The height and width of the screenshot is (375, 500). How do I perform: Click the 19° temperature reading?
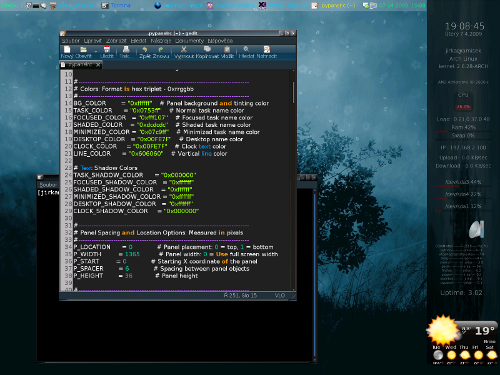pyautogui.click(x=485, y=331)
